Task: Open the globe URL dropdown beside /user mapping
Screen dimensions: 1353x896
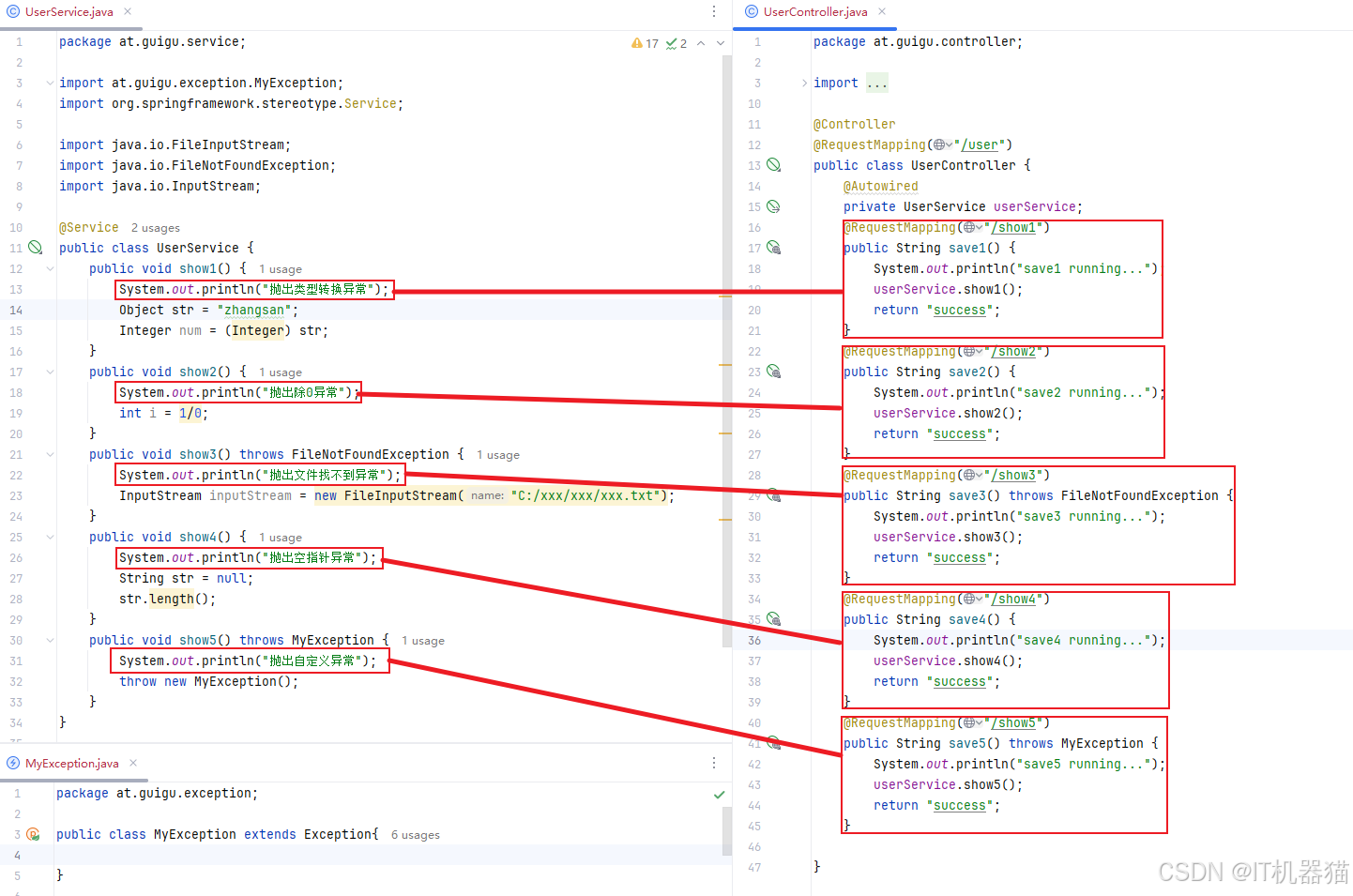Action: (943, 144)
